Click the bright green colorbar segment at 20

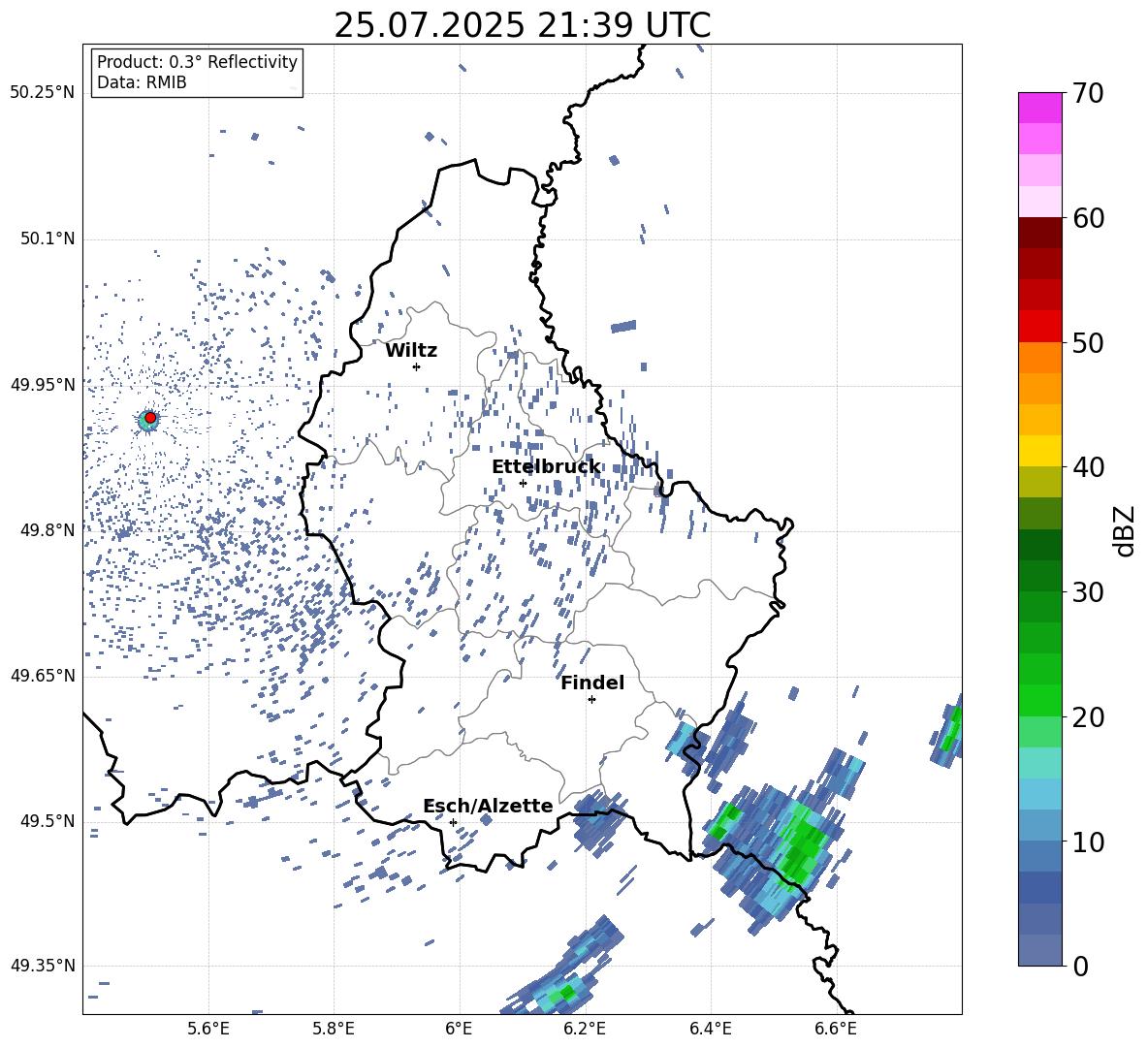1039,700
